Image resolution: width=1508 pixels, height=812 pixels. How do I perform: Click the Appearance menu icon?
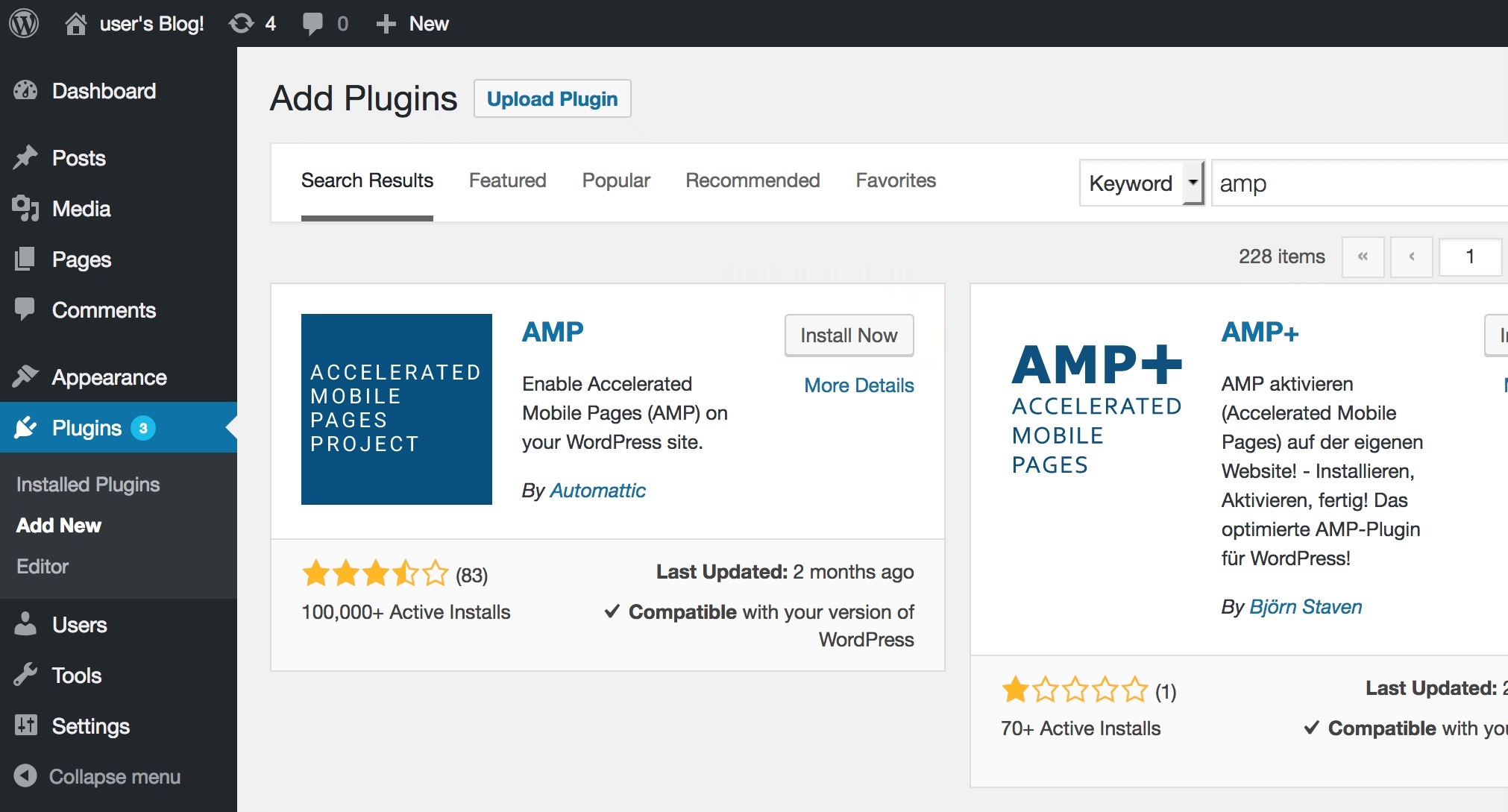coord(27,377)
